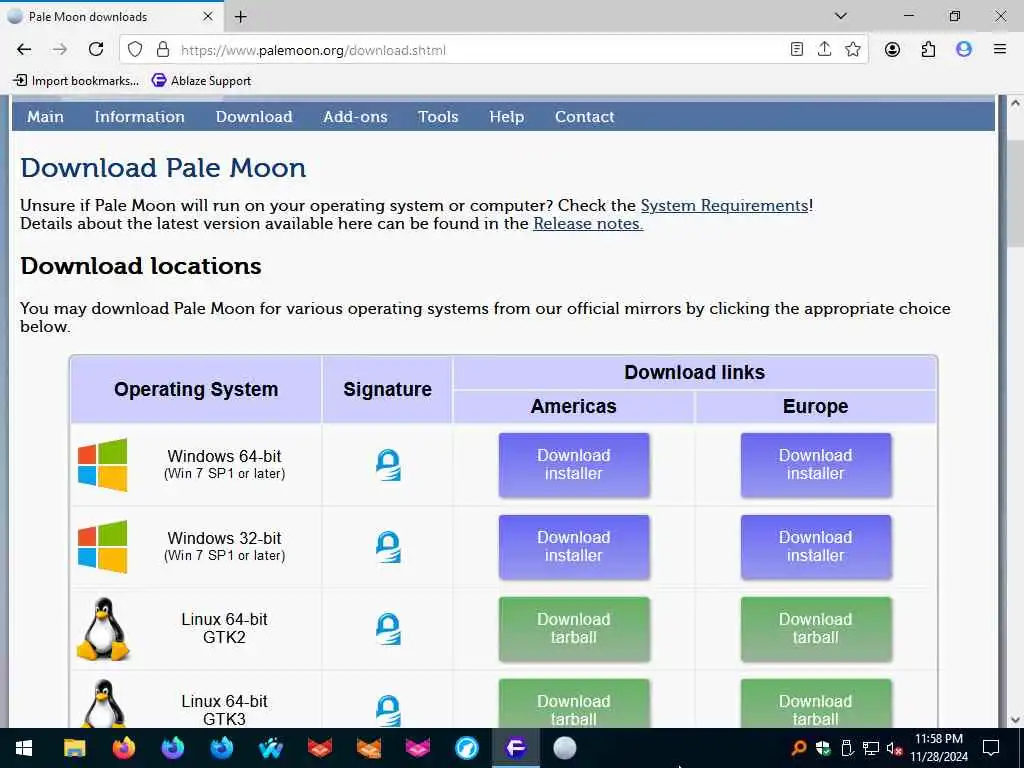The width and height of the screenshot is (1024, 768).
Task: Click the taskbar clock showing 11:58 PM
Action: (938, 748)
